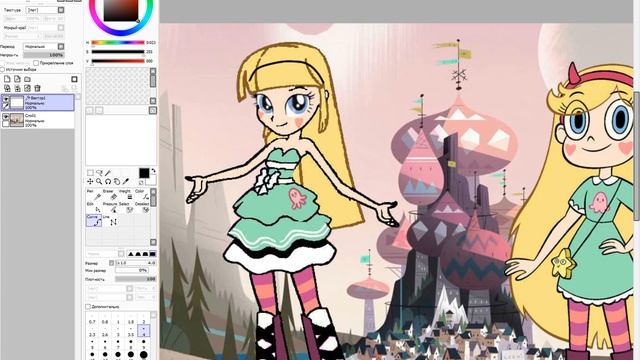Create a new raster layer
Image resolution: width=640 pixels, height=360 pixels.
pyautogui.click(x=7, y=79)
